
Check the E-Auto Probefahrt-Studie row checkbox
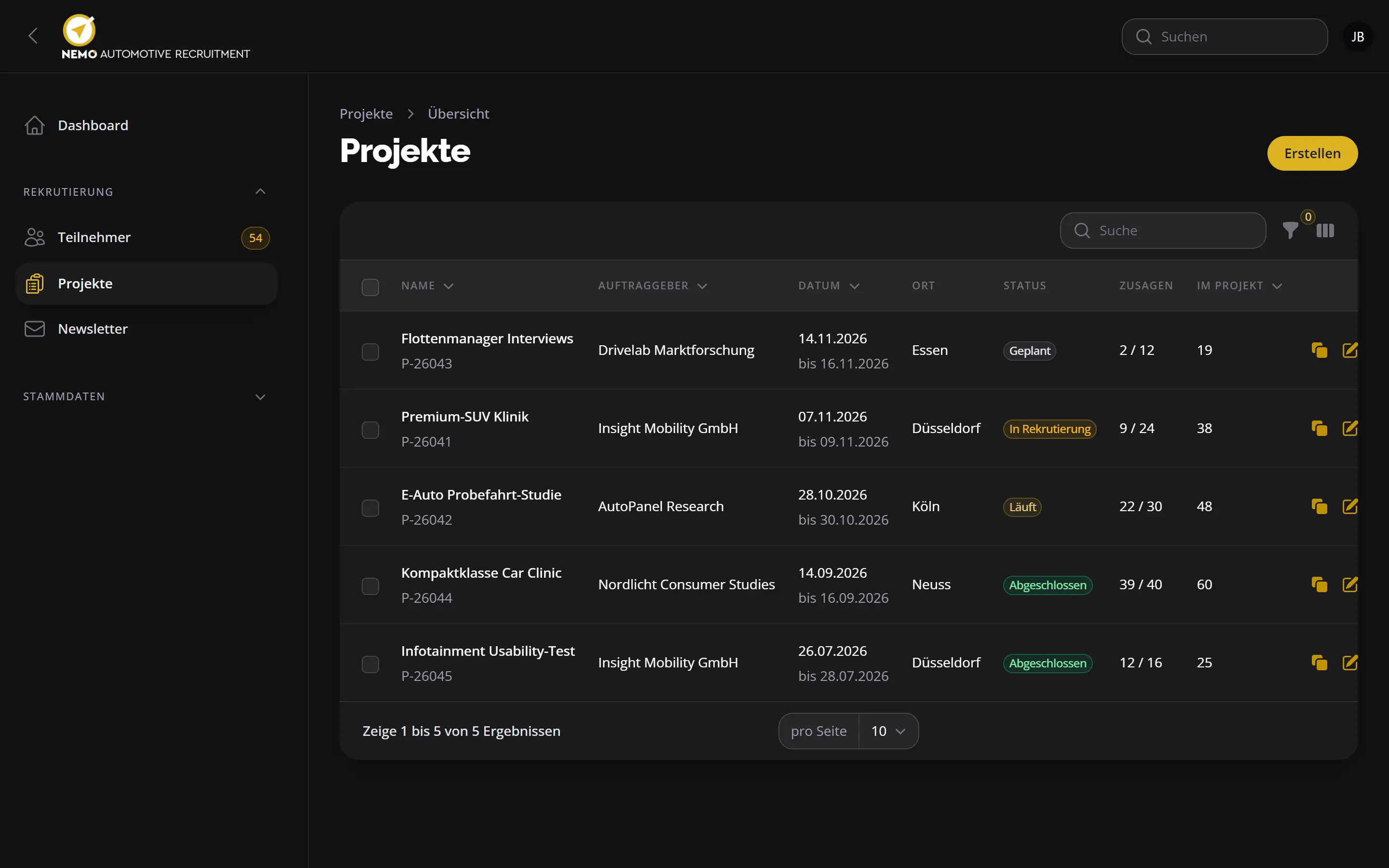(370, 507)
